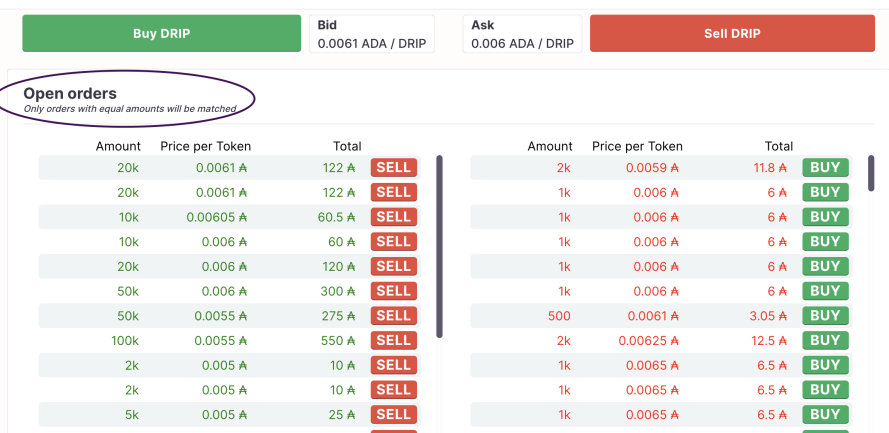Click BUY on the 2k at 0.00625 order
This screenshot has height=433, width=889.
(x=826, y=341)
